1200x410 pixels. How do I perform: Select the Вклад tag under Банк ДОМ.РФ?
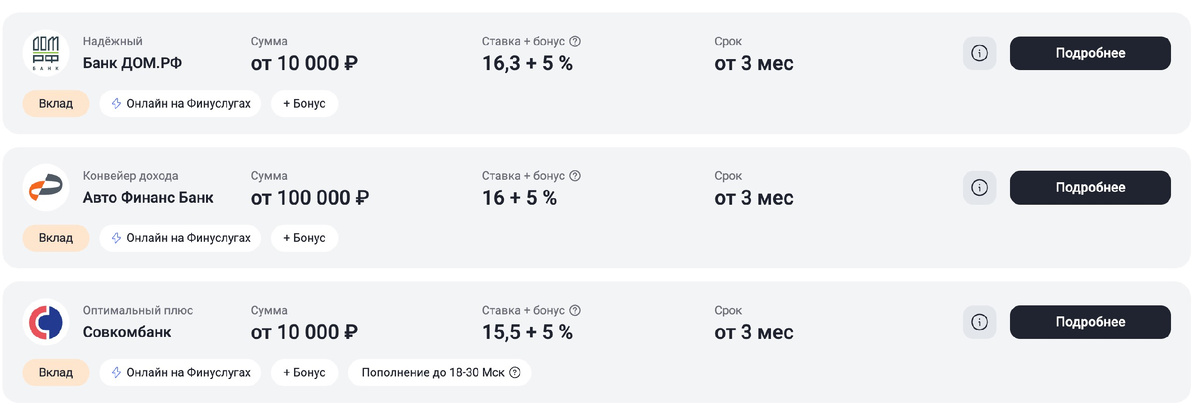pos(56,104)
